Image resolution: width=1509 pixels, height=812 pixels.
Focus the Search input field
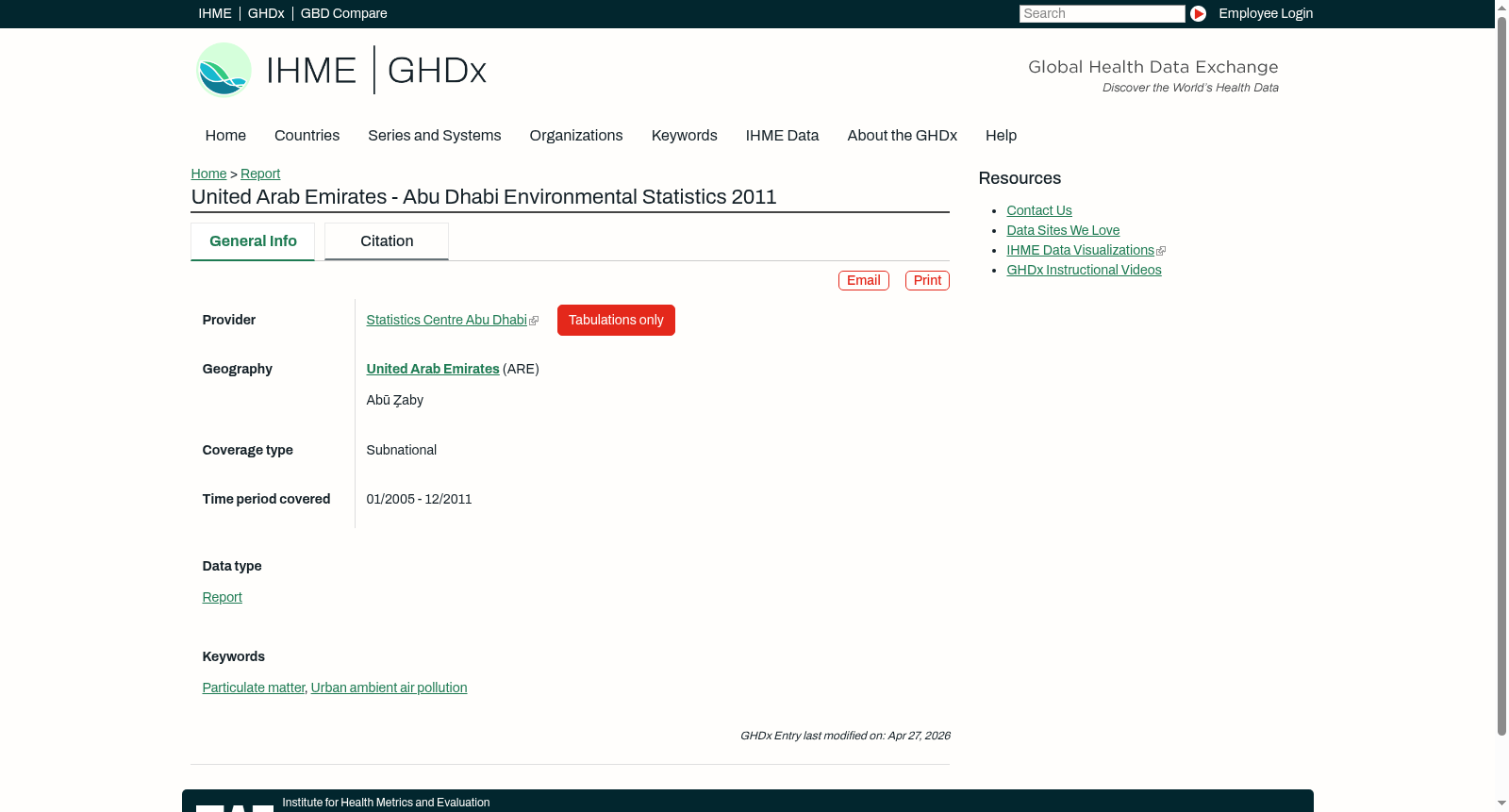tap(1102, 13)
